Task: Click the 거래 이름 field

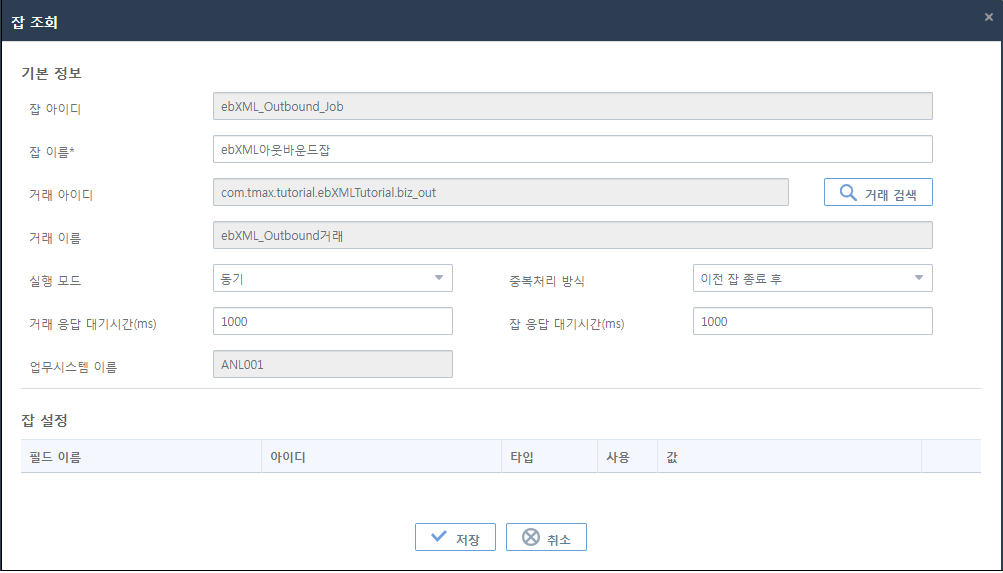Action: (x=572, y=235)
